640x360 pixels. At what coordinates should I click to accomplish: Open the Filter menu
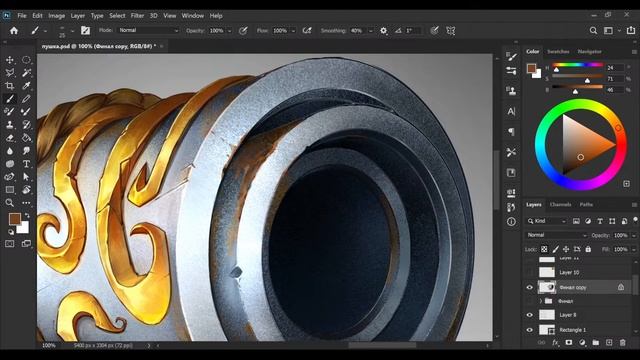pyautogui.click(x=137, y=16)
